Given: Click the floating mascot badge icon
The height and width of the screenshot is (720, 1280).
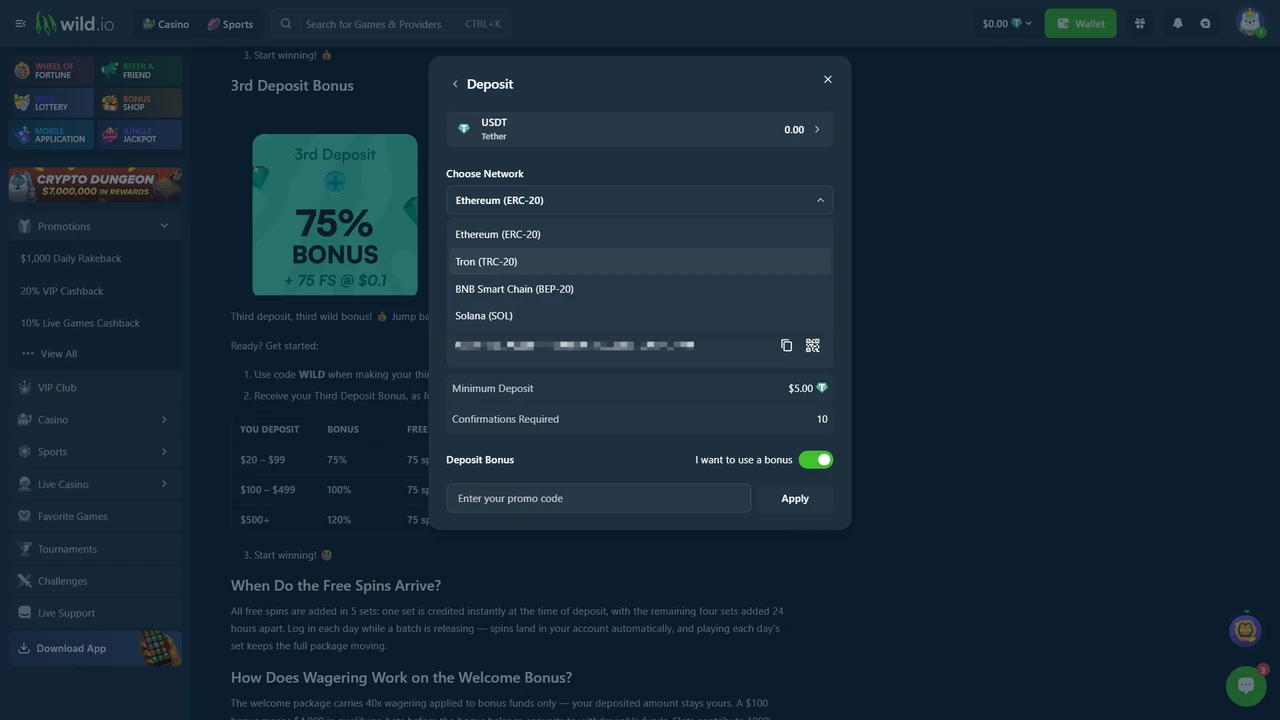Looking at the screenshot, I should point(1245,630).
